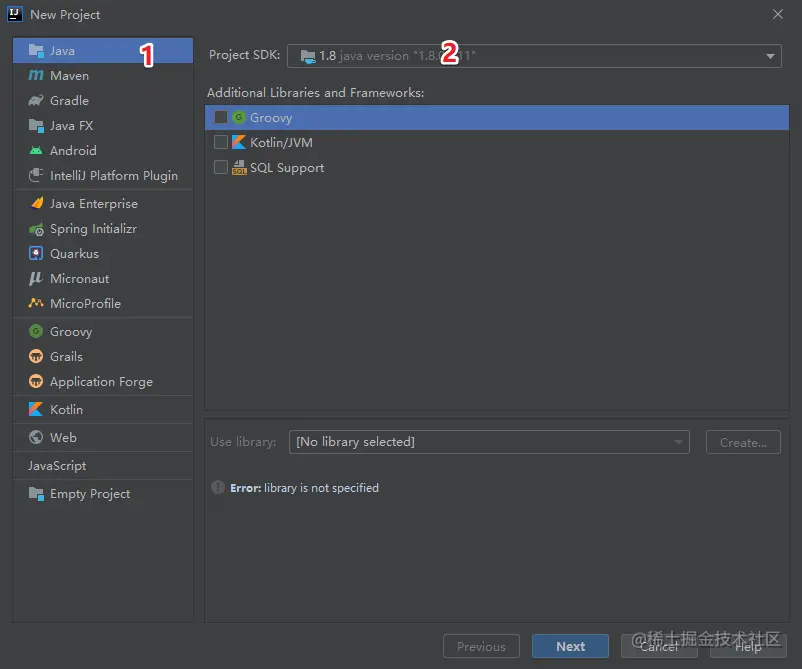The width and height of the screenshot is (802, 669).
Task: Click the Groovy icon in the sidebar
Action: (36, 331)
